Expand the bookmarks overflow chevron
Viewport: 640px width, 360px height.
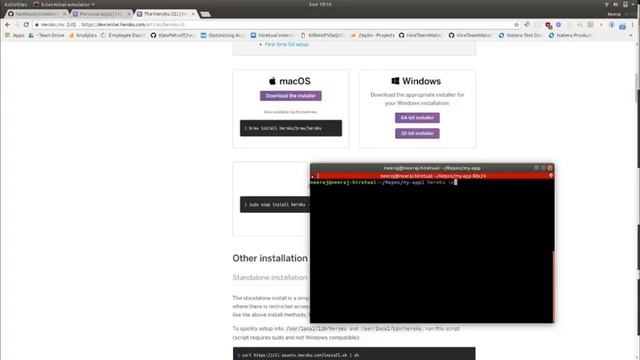coord(630,36)
